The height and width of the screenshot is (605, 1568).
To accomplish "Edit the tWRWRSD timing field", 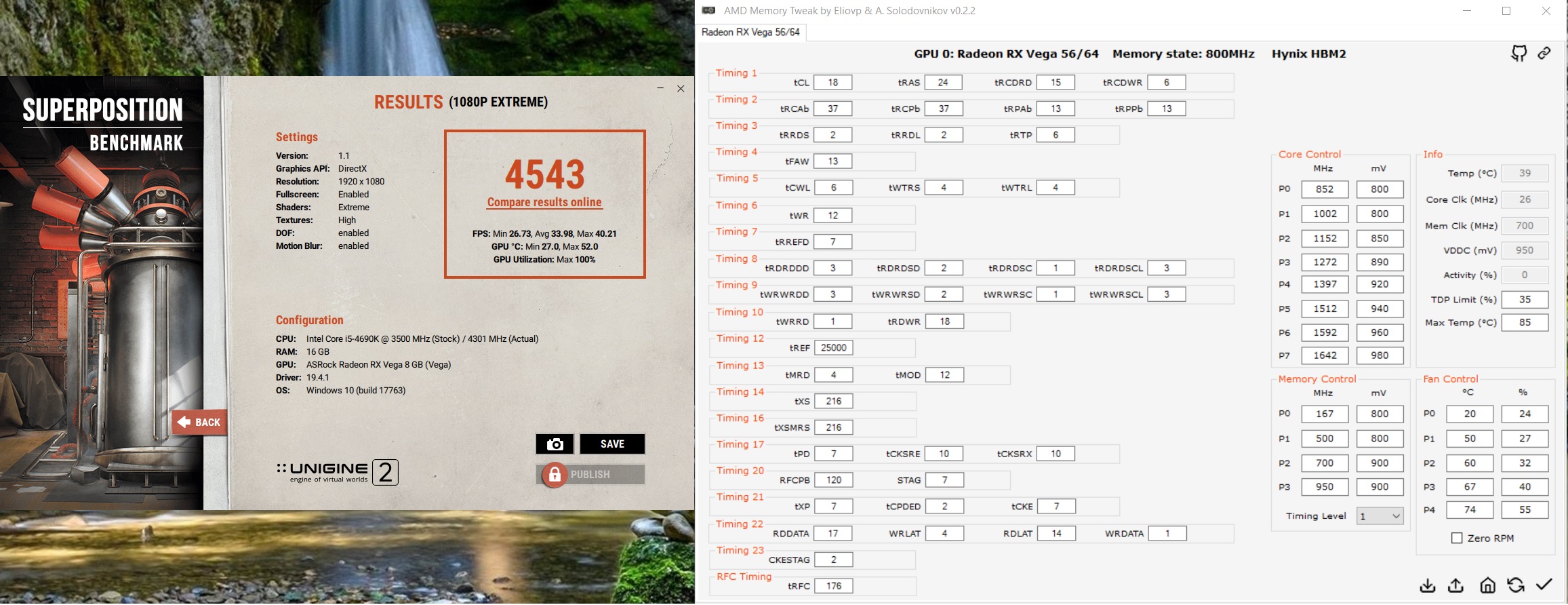I will coord(943,294).
